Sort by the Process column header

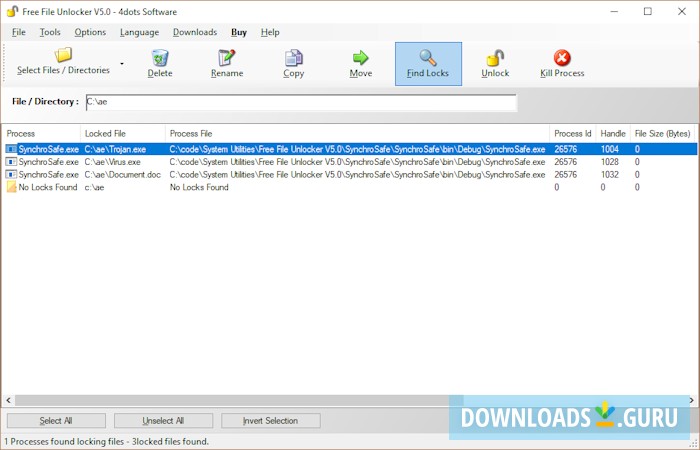[x=42, y=133]
